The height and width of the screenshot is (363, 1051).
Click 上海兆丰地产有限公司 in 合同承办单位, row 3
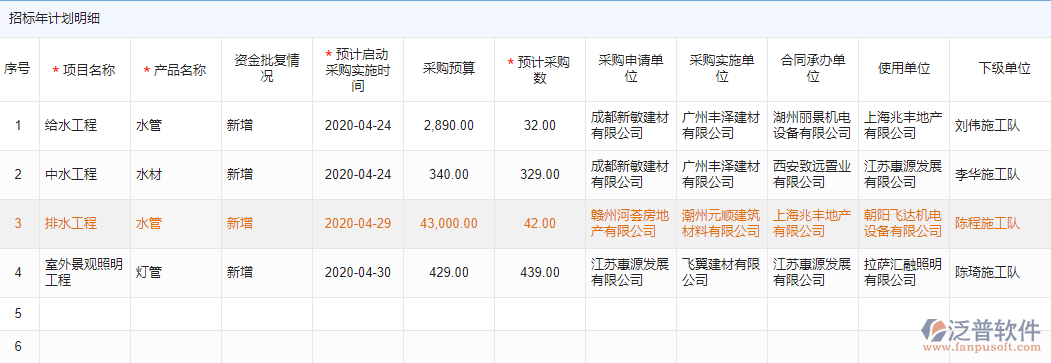(x=813, y=224)
